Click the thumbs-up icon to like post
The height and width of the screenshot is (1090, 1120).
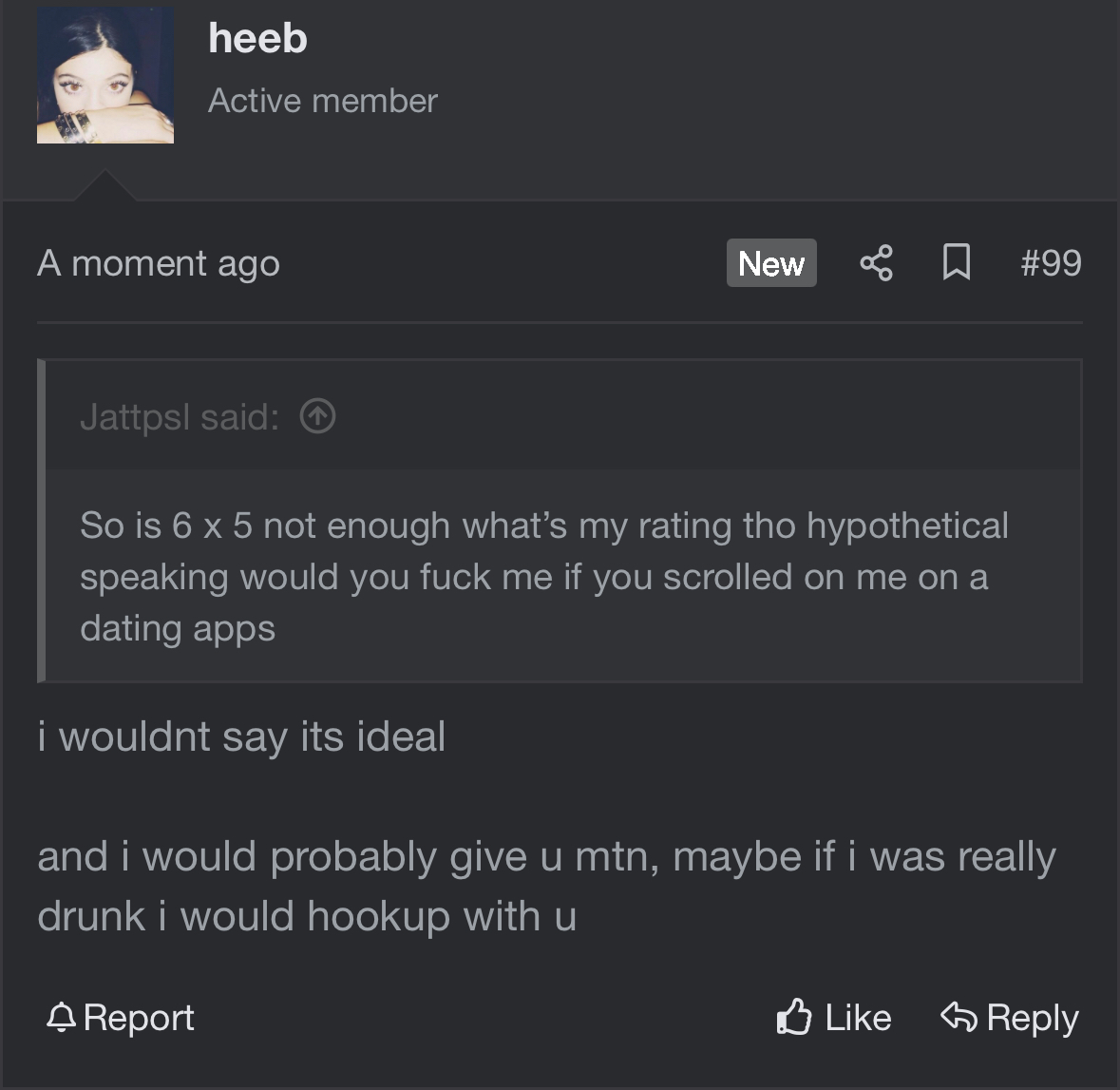[794, 1017]
